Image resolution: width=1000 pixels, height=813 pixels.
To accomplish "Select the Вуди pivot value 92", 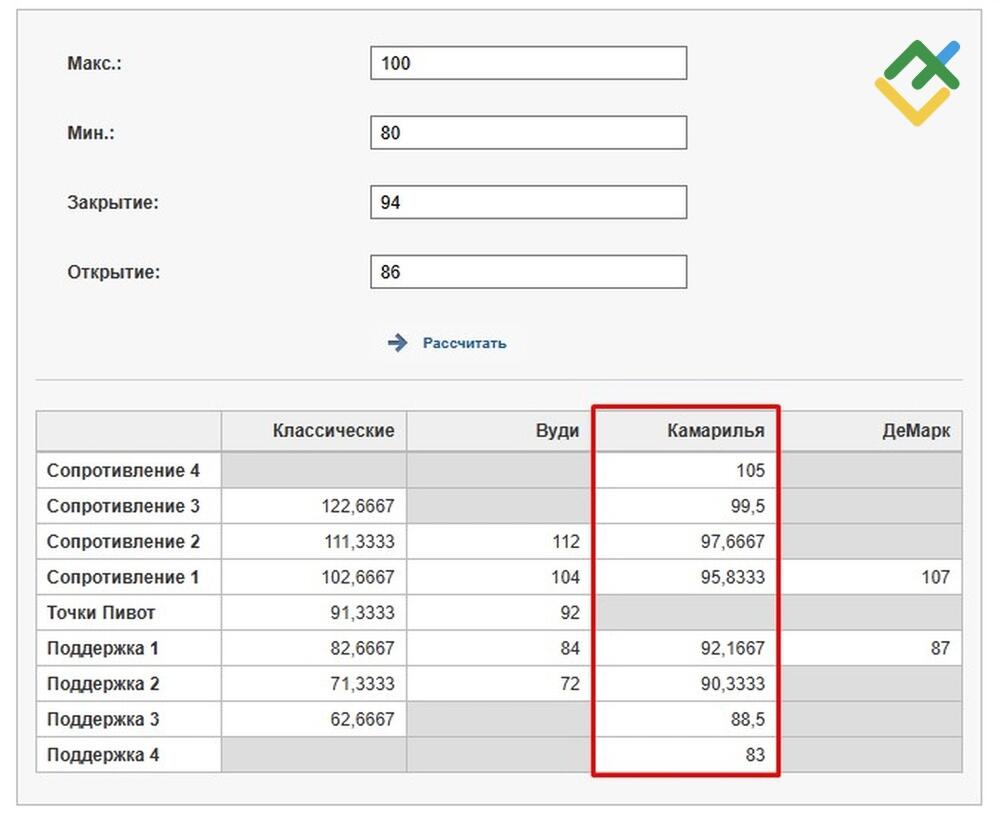I will 570,613.
